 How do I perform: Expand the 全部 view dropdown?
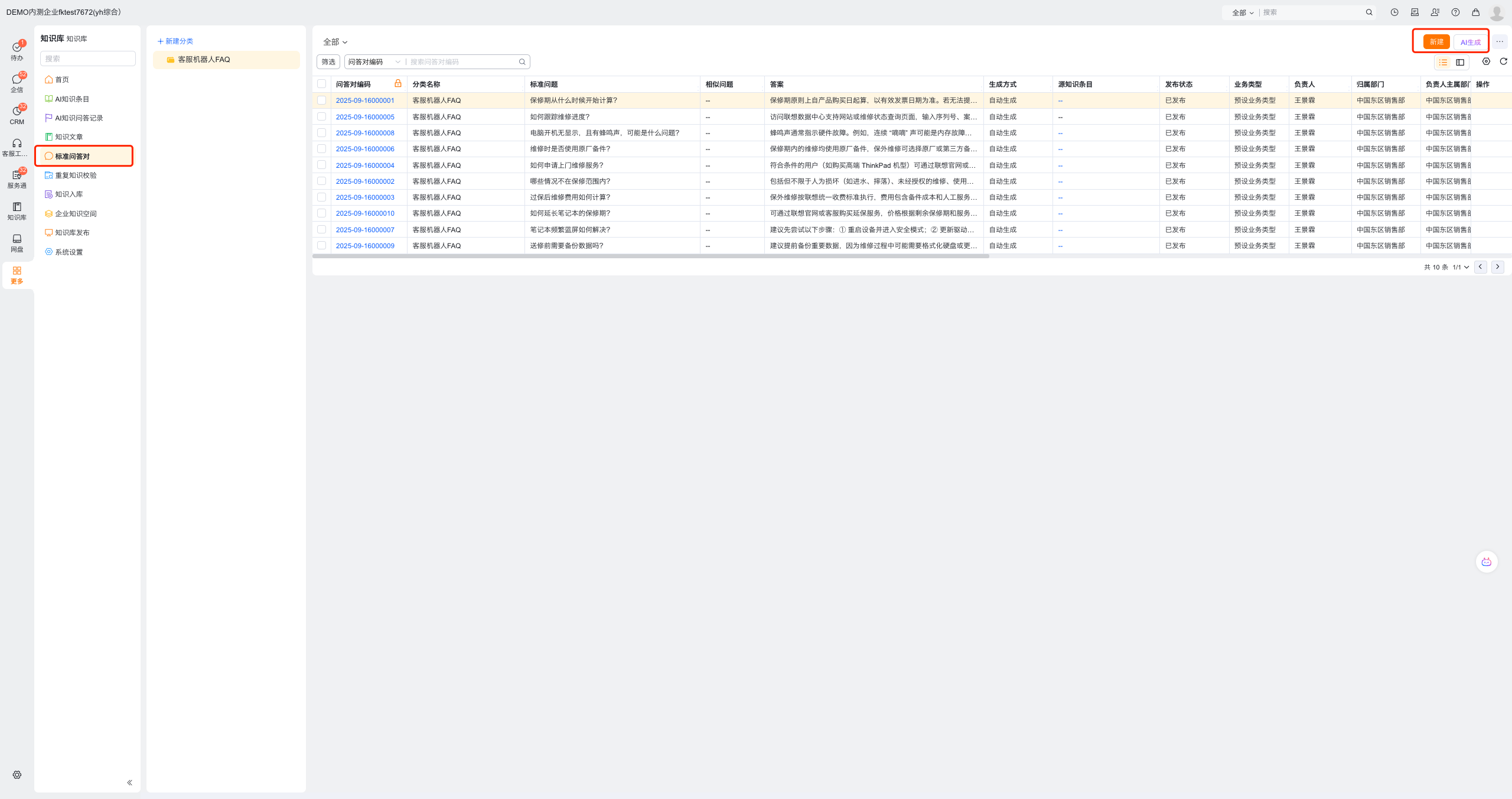pyautogui.click(x=335, y=42)
